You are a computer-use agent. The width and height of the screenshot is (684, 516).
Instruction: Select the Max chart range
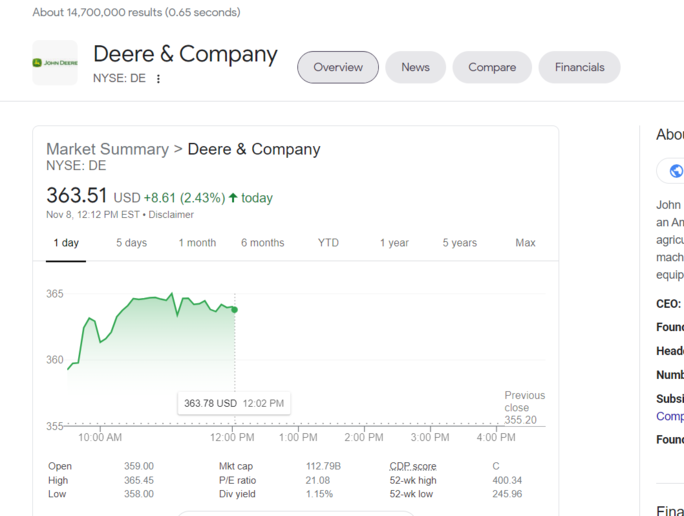click(525, 243)
